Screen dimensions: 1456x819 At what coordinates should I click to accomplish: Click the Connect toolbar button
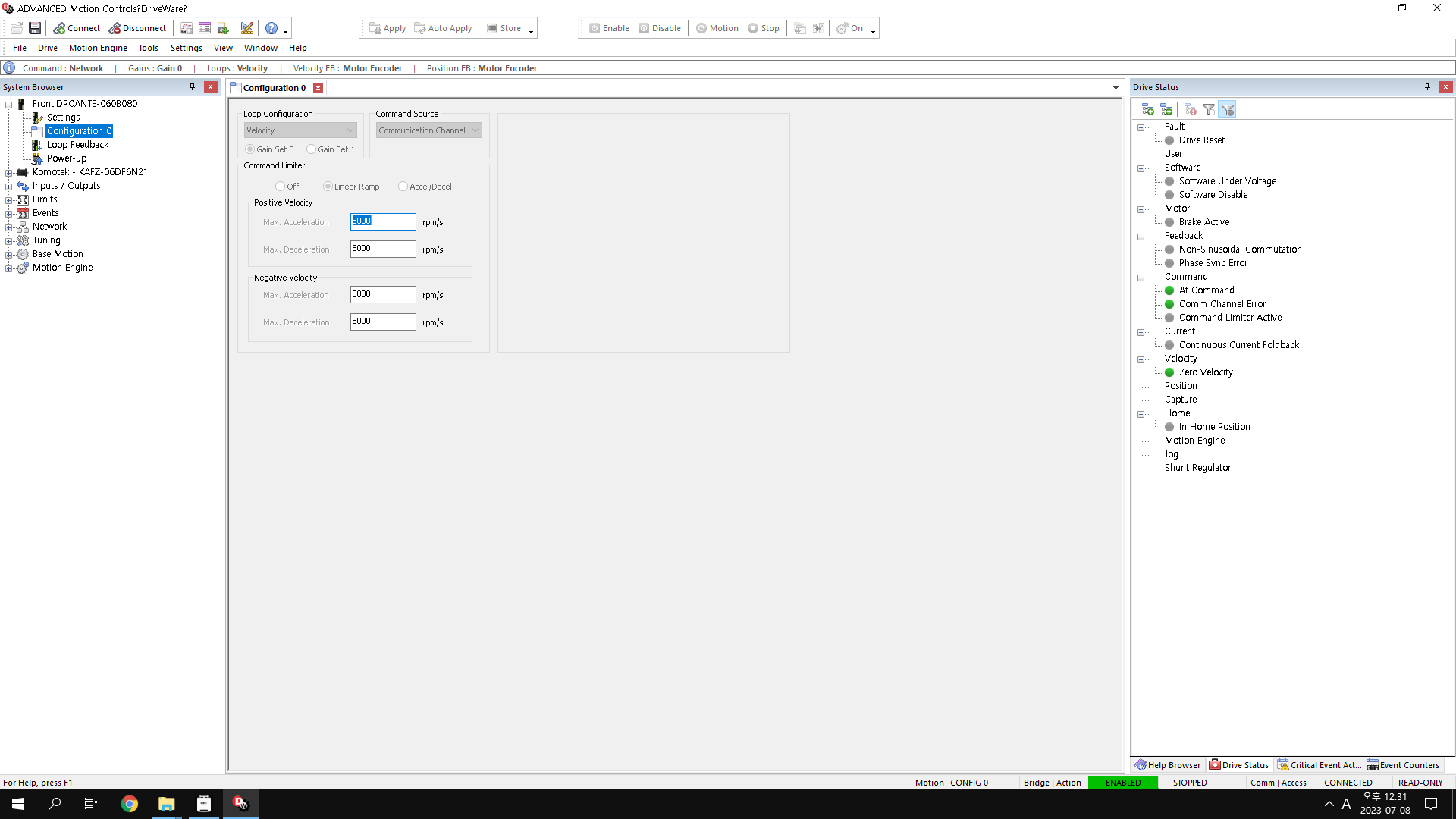click(x=77, y=28)
